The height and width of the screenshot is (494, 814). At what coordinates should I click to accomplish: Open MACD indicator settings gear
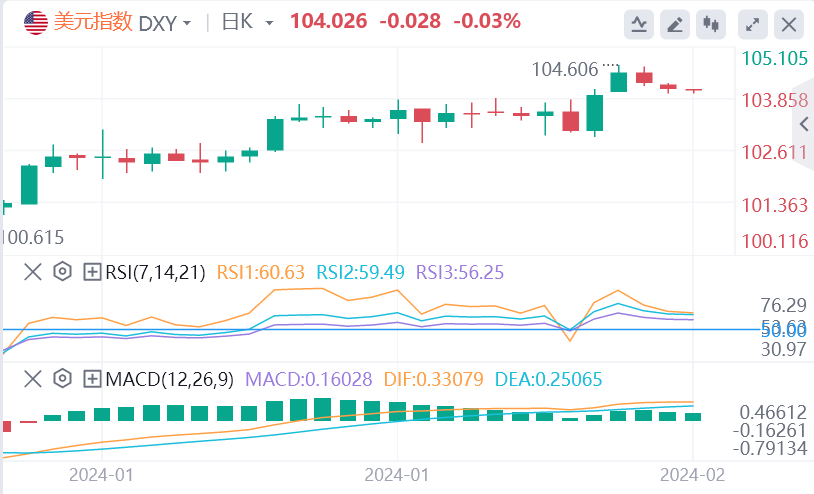[x=62, y=379]
